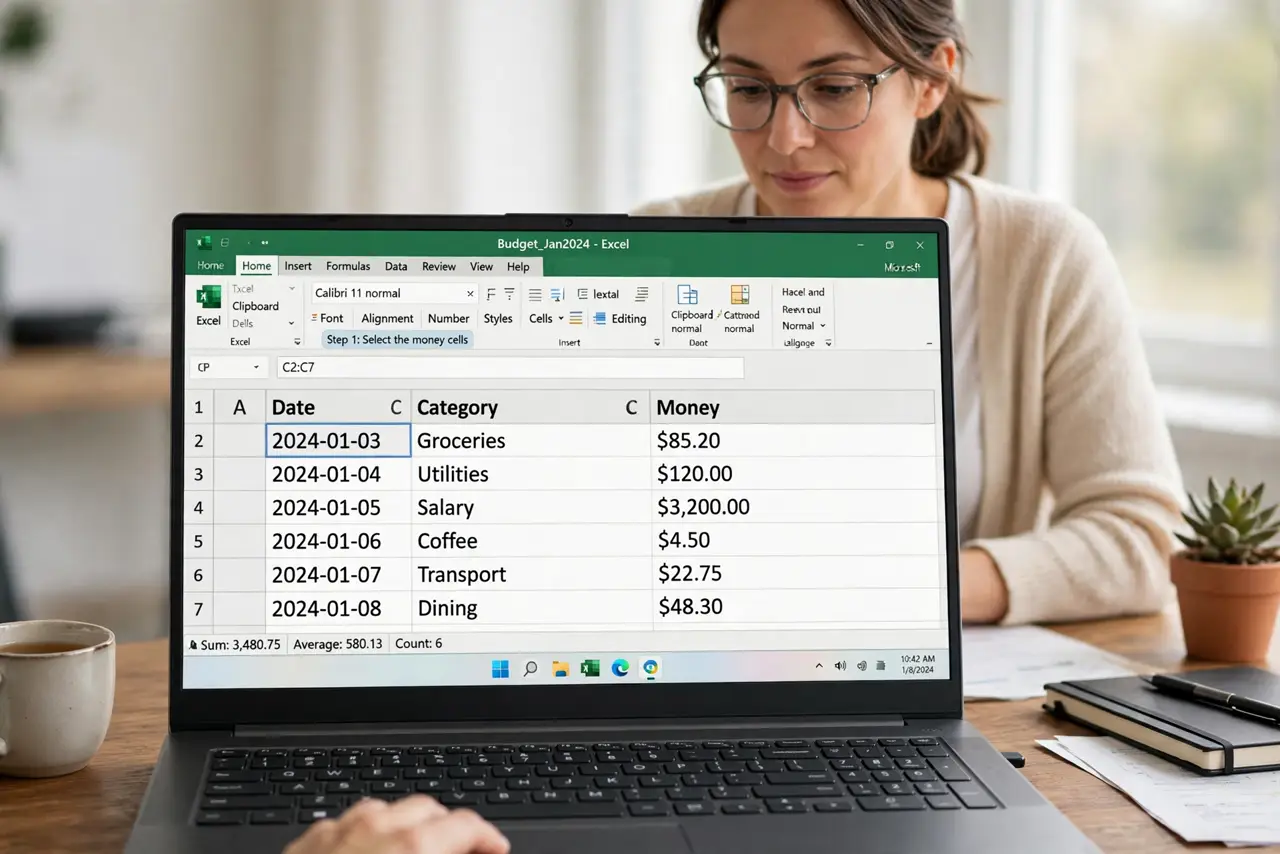This screenshot has width=1280, height=854.
Task: Click the Styles button
Action: [498, 319]
